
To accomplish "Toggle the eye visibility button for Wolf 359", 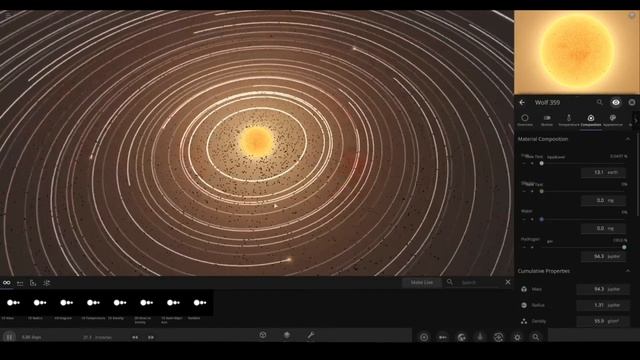I will click(x=616, y=102).
